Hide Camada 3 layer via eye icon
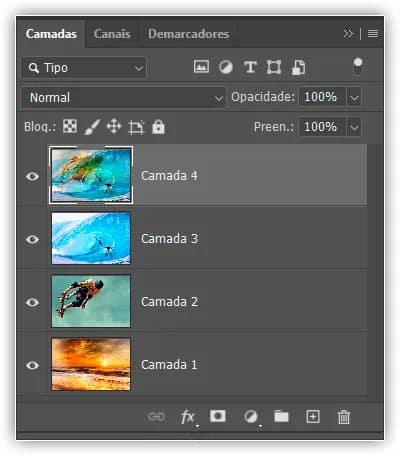Image resolution: width=400 pixels, height=456 pixels. (x=32, y=239)
